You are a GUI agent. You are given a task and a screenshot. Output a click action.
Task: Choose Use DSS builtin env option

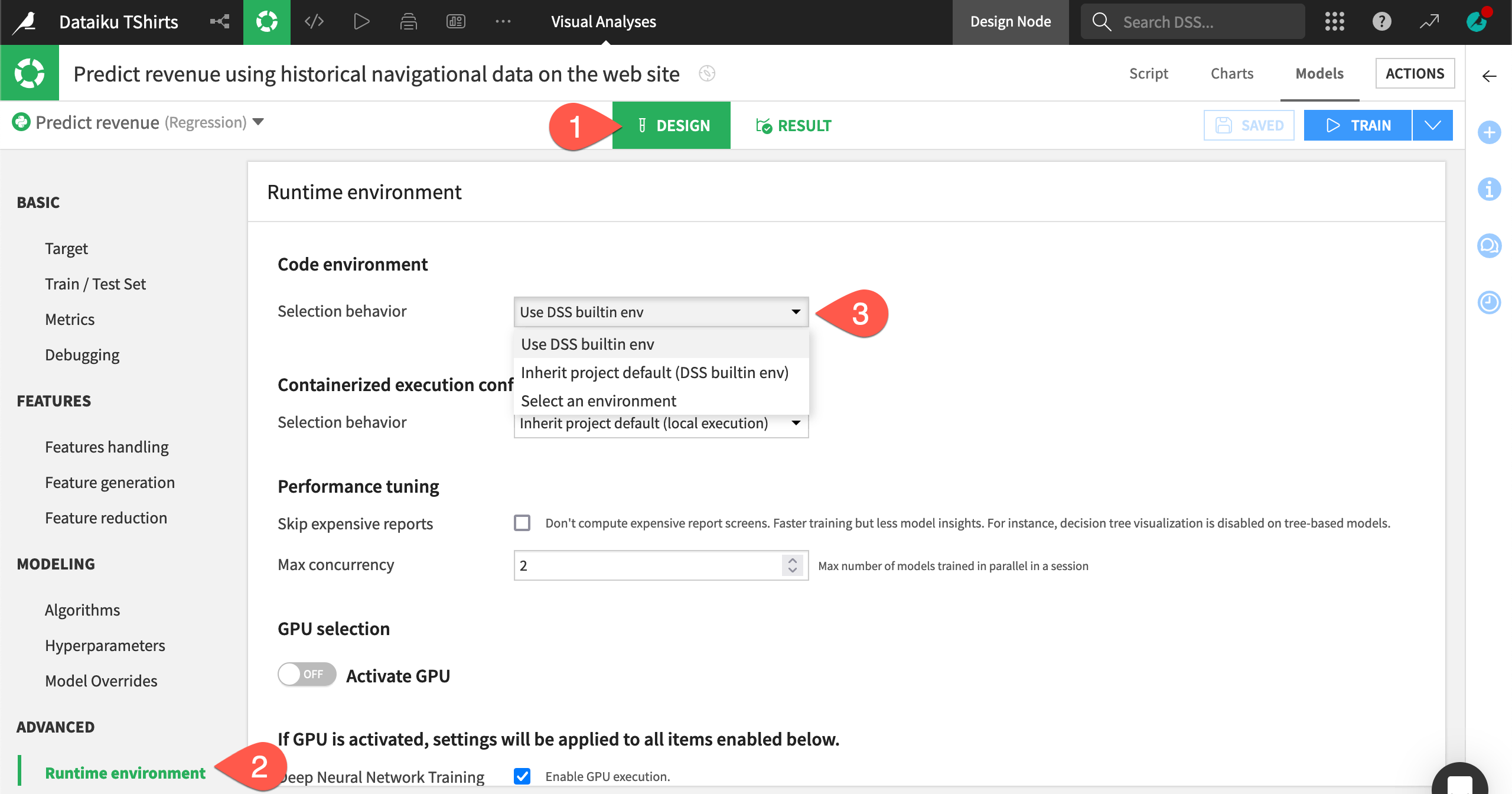coord(661,344)
